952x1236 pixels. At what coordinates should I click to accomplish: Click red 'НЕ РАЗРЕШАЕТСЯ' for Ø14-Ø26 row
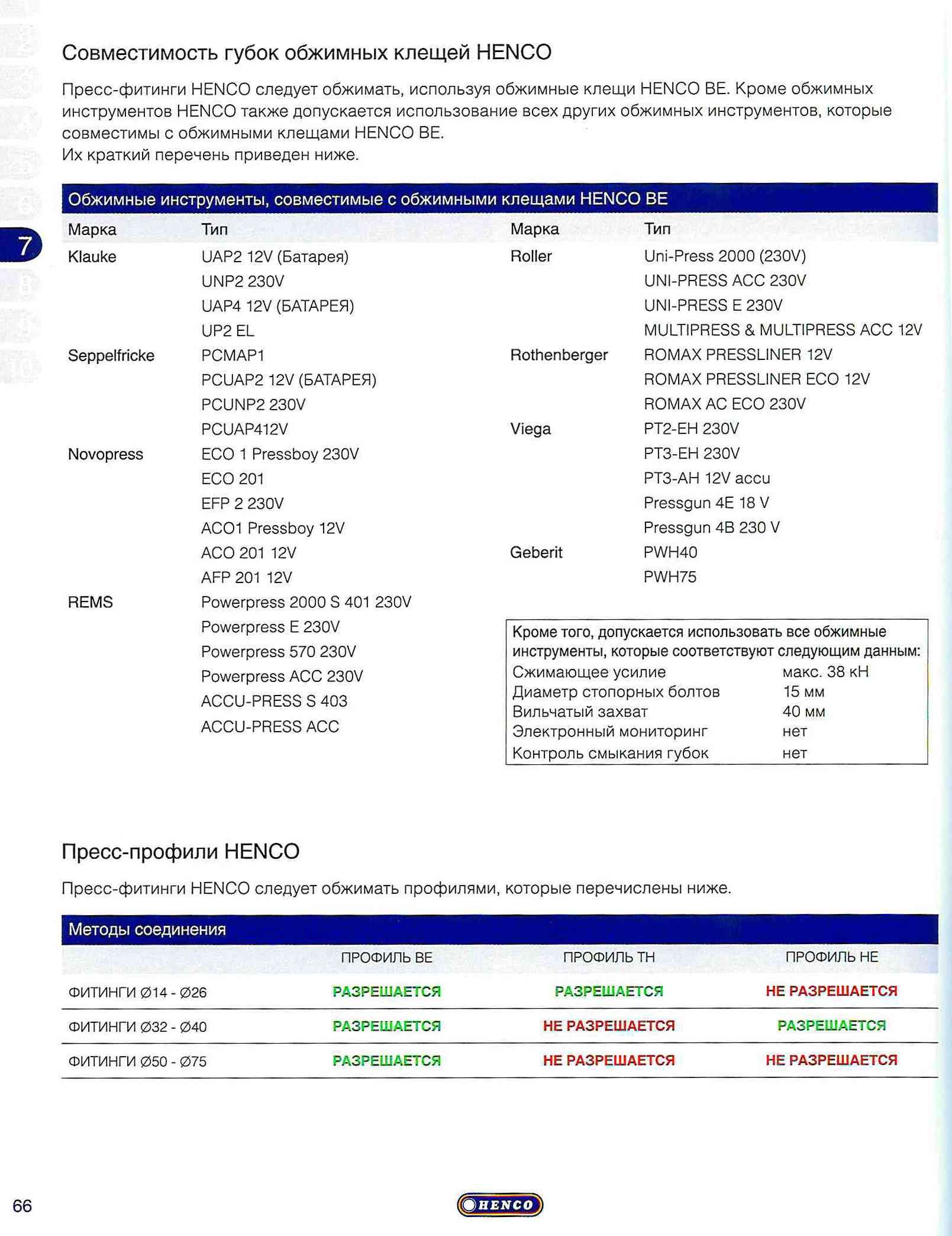(831, 991)
